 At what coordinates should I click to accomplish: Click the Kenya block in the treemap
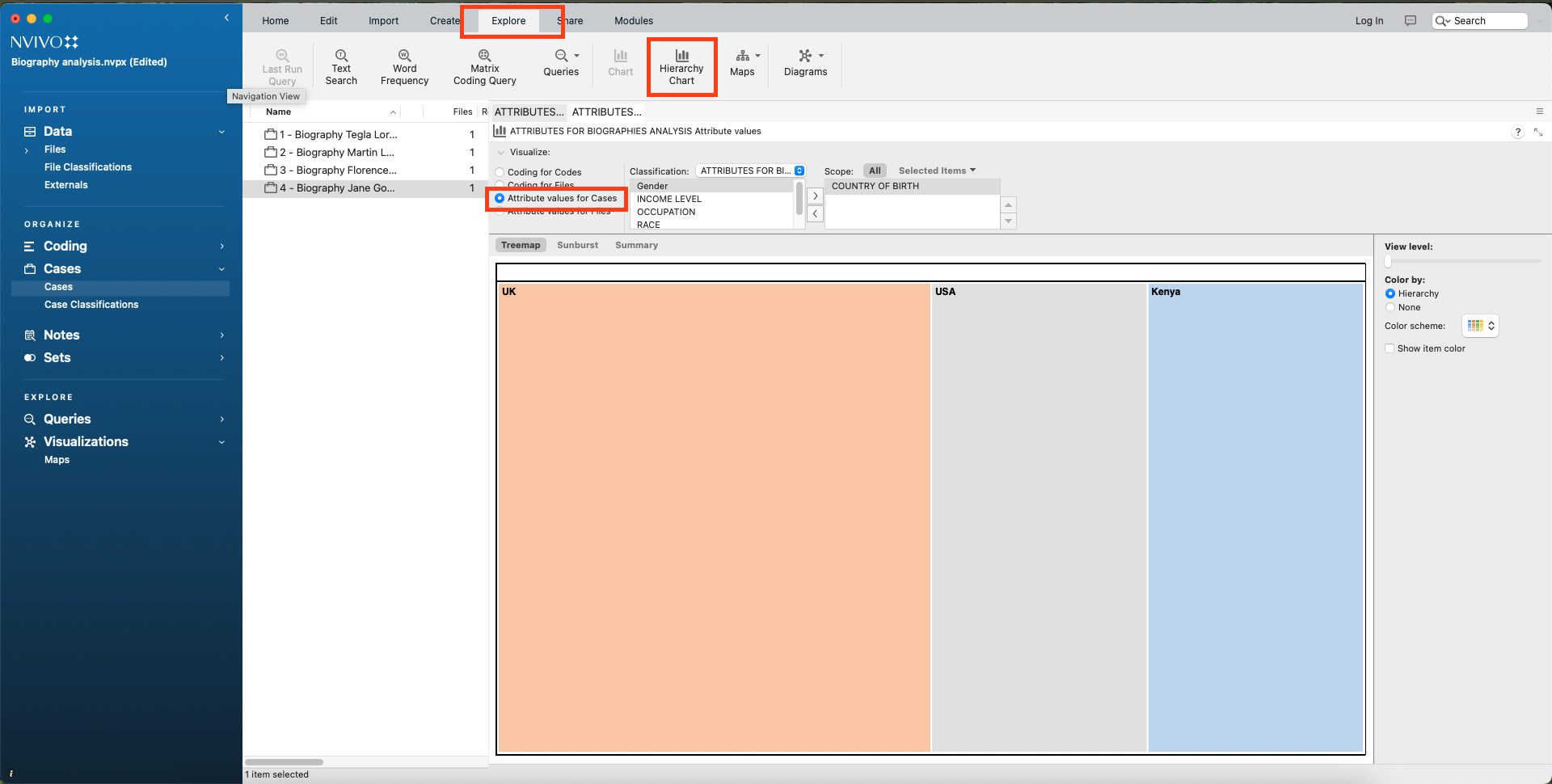pos(1255,517)
